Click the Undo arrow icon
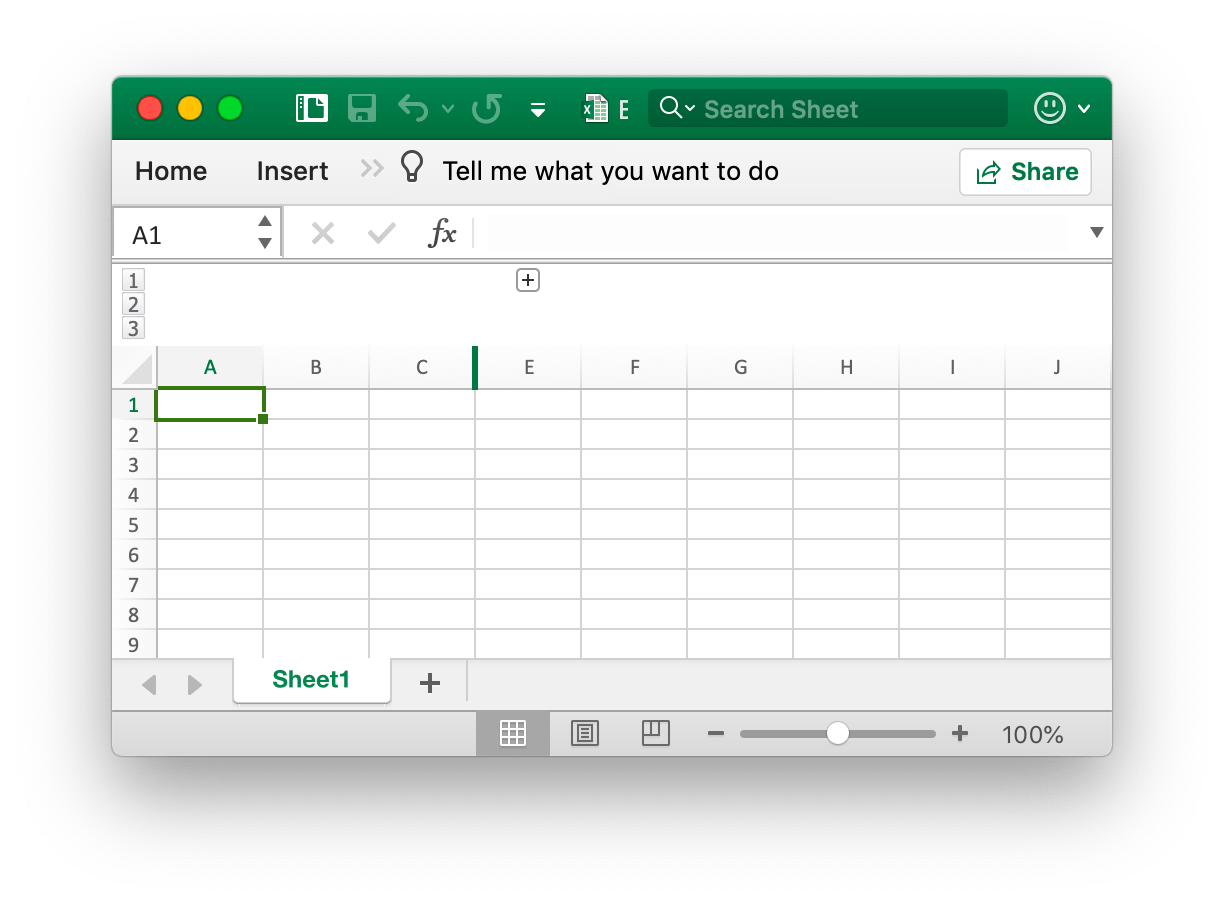 pos(413,108)
